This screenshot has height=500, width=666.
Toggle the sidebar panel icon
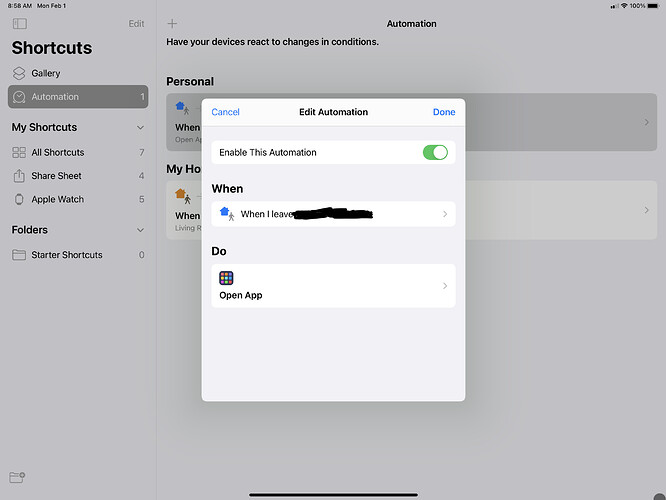20,23
